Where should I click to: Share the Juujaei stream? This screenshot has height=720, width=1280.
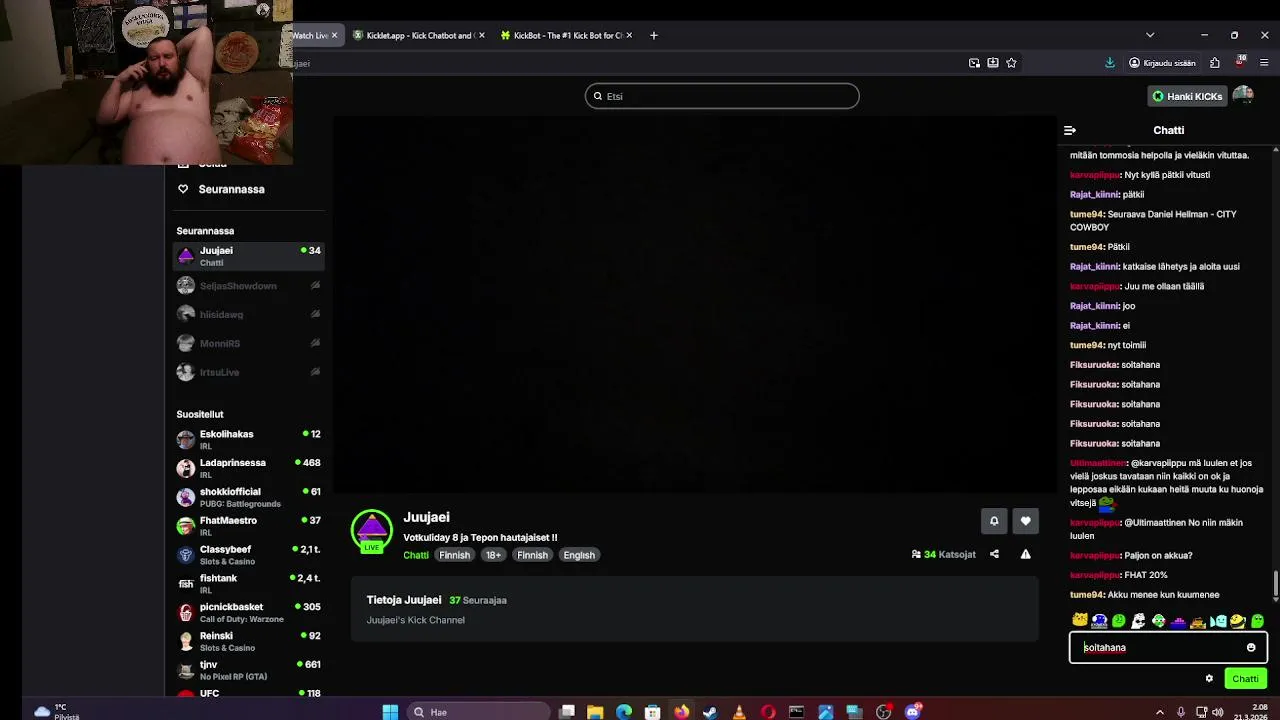994,554
